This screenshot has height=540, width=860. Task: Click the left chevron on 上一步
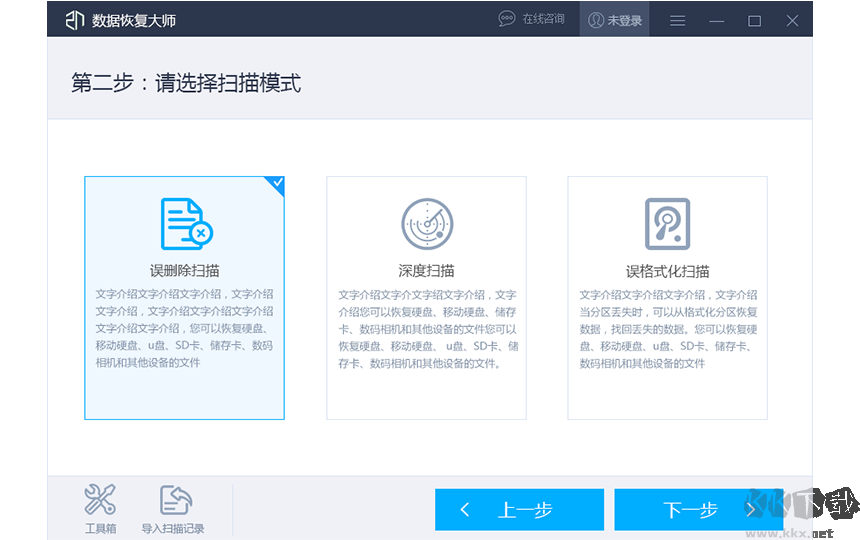465,510
